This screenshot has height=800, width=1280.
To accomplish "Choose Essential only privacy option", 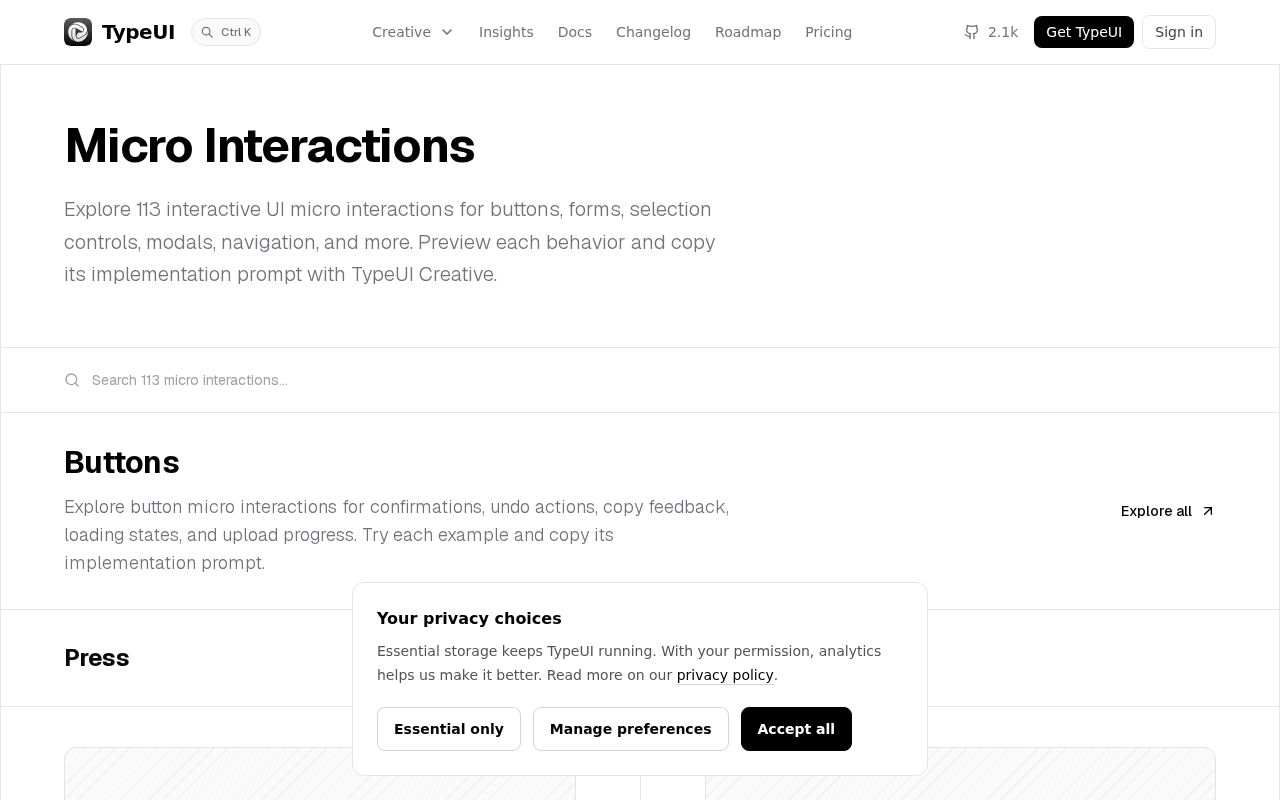I will point(449,729).
